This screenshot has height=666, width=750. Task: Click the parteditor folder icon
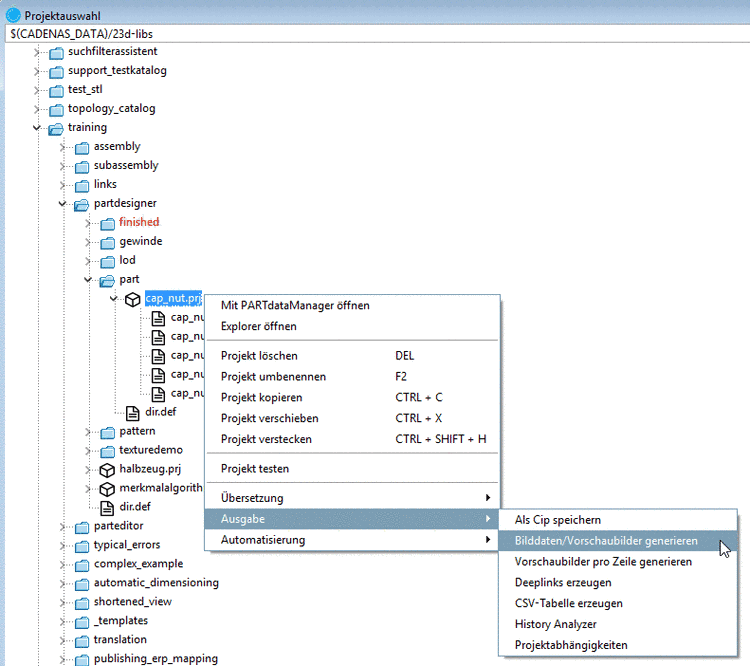click(x=82, y=527)
